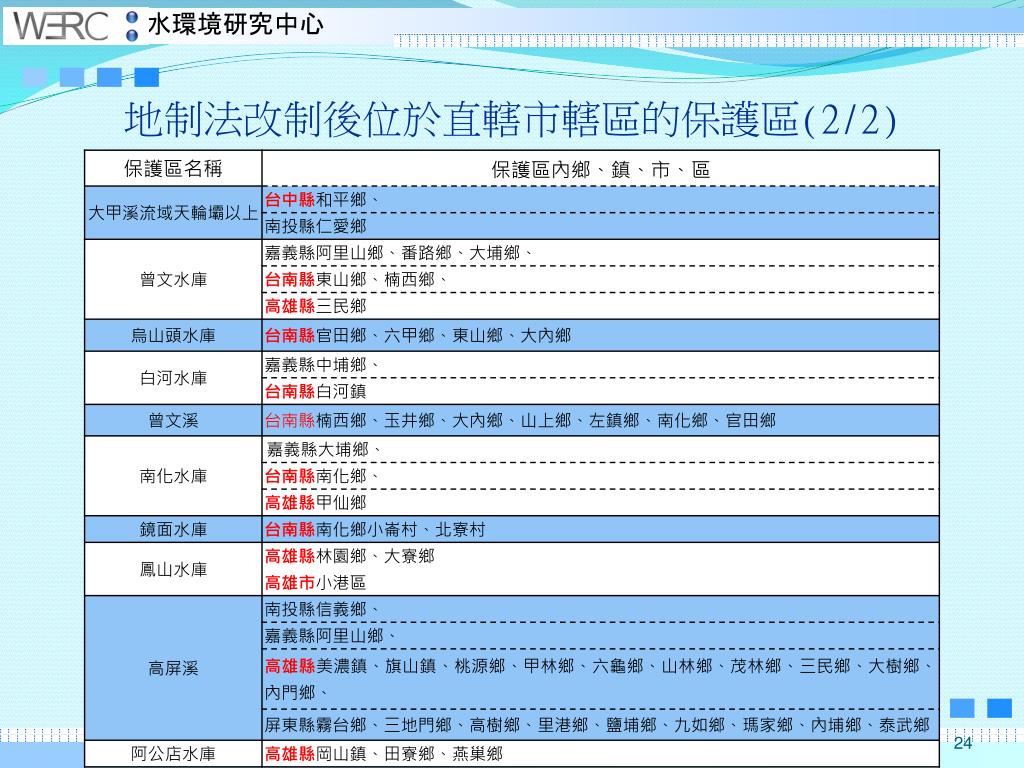Click the row 台南縣楠西鄉、玉井鄉、大內鄉

click(x=600, y=421)
